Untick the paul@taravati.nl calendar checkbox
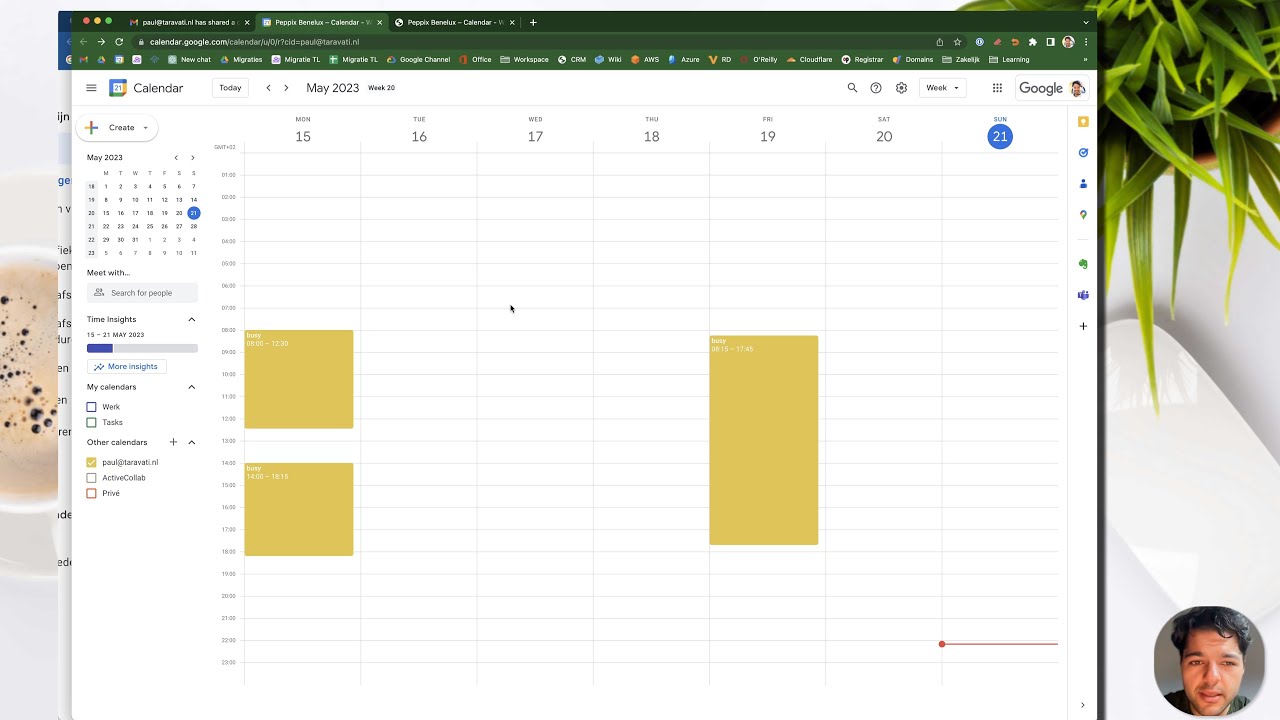Viewport: 1280px width, 720px height. coord(92,462)
